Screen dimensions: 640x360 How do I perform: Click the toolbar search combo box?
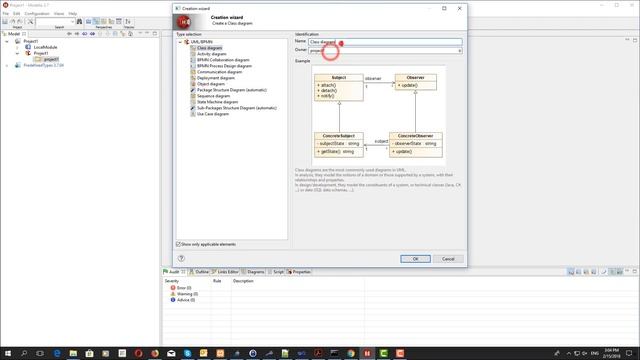click(x=55, y=21)
